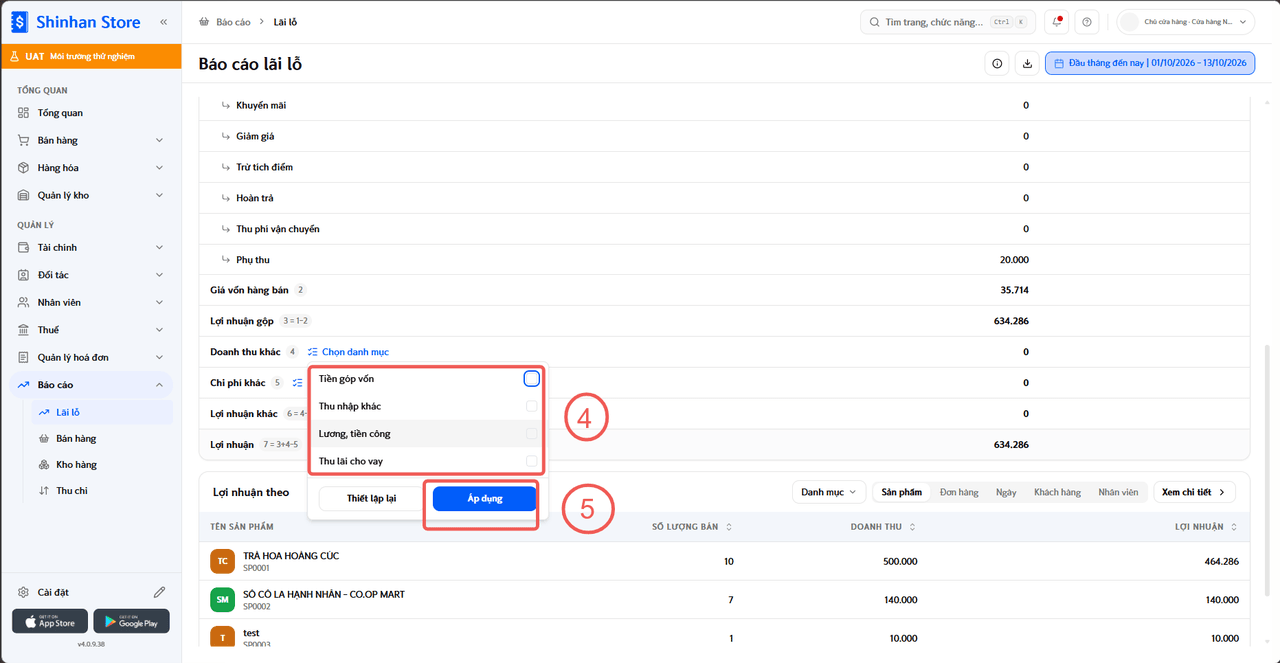Open the Tổng quan overview page
The width and height of the screenshot is (1280, 663).
91,113
